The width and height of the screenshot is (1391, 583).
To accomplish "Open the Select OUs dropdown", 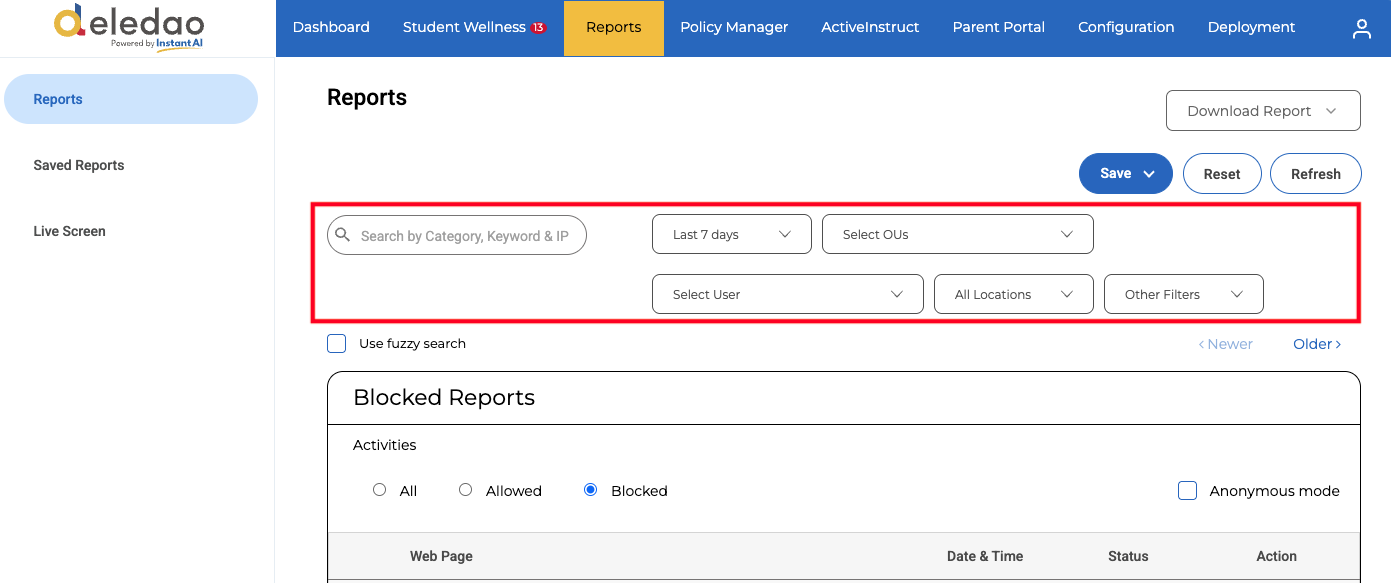I will click(958, 234).
